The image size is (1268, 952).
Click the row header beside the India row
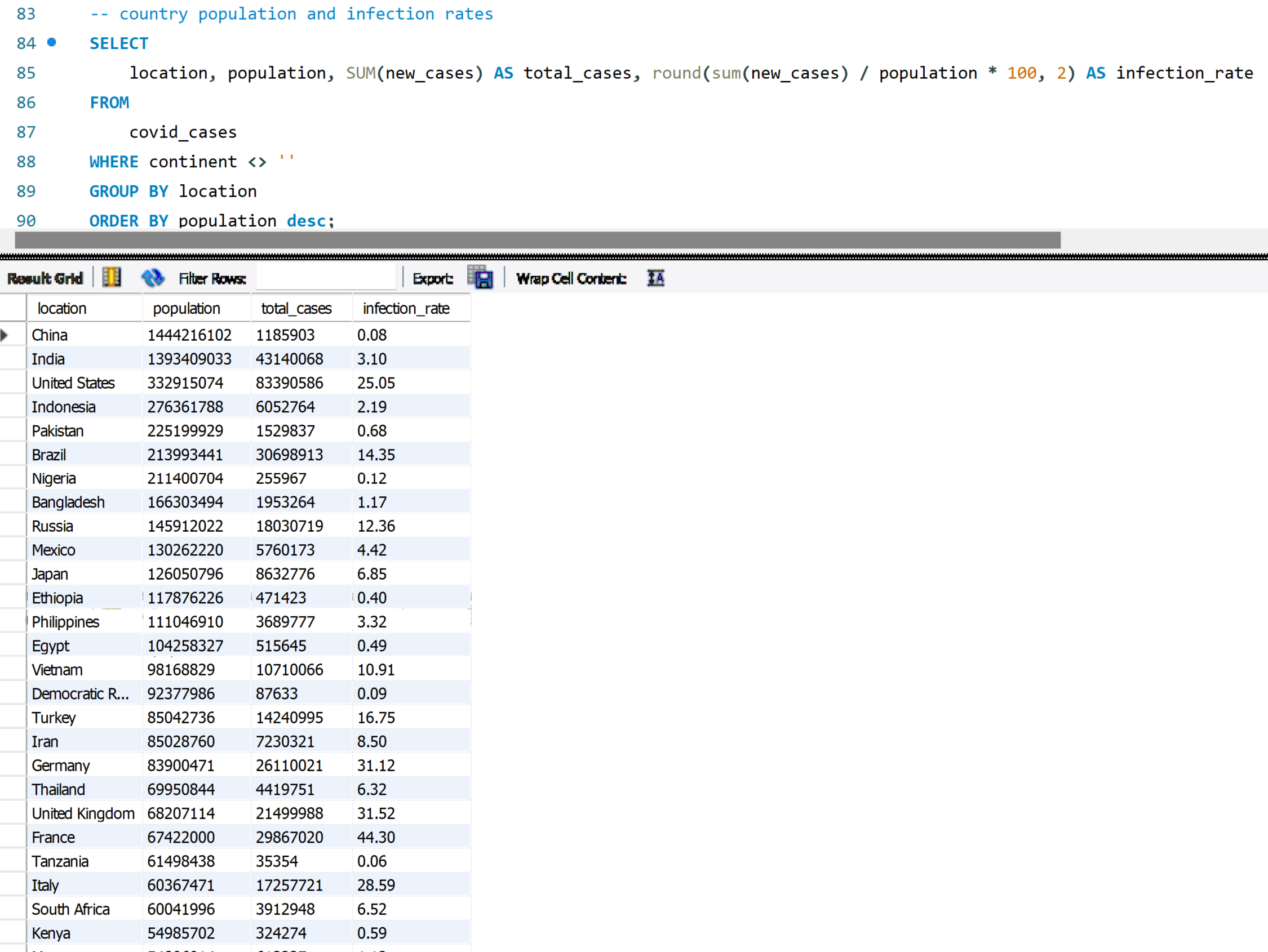(x=12, y=359)
